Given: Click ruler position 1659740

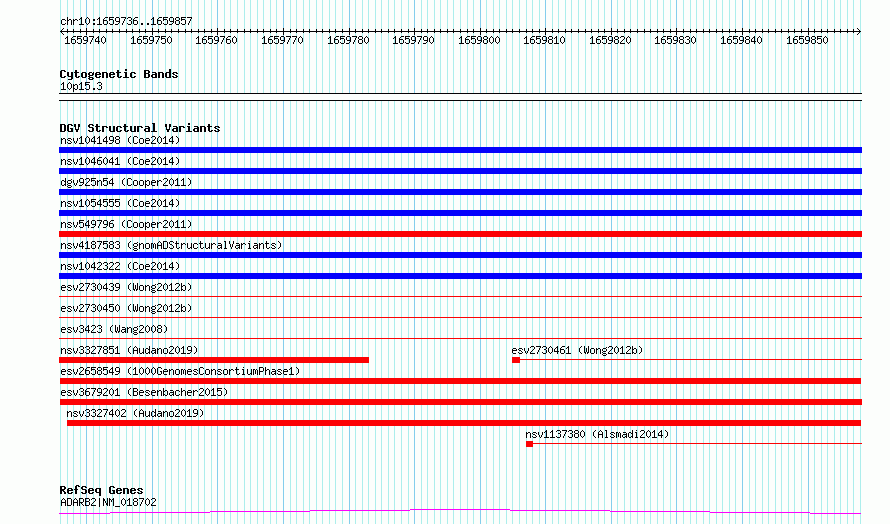Looking at the screenshot, I should tap(85, 40).
